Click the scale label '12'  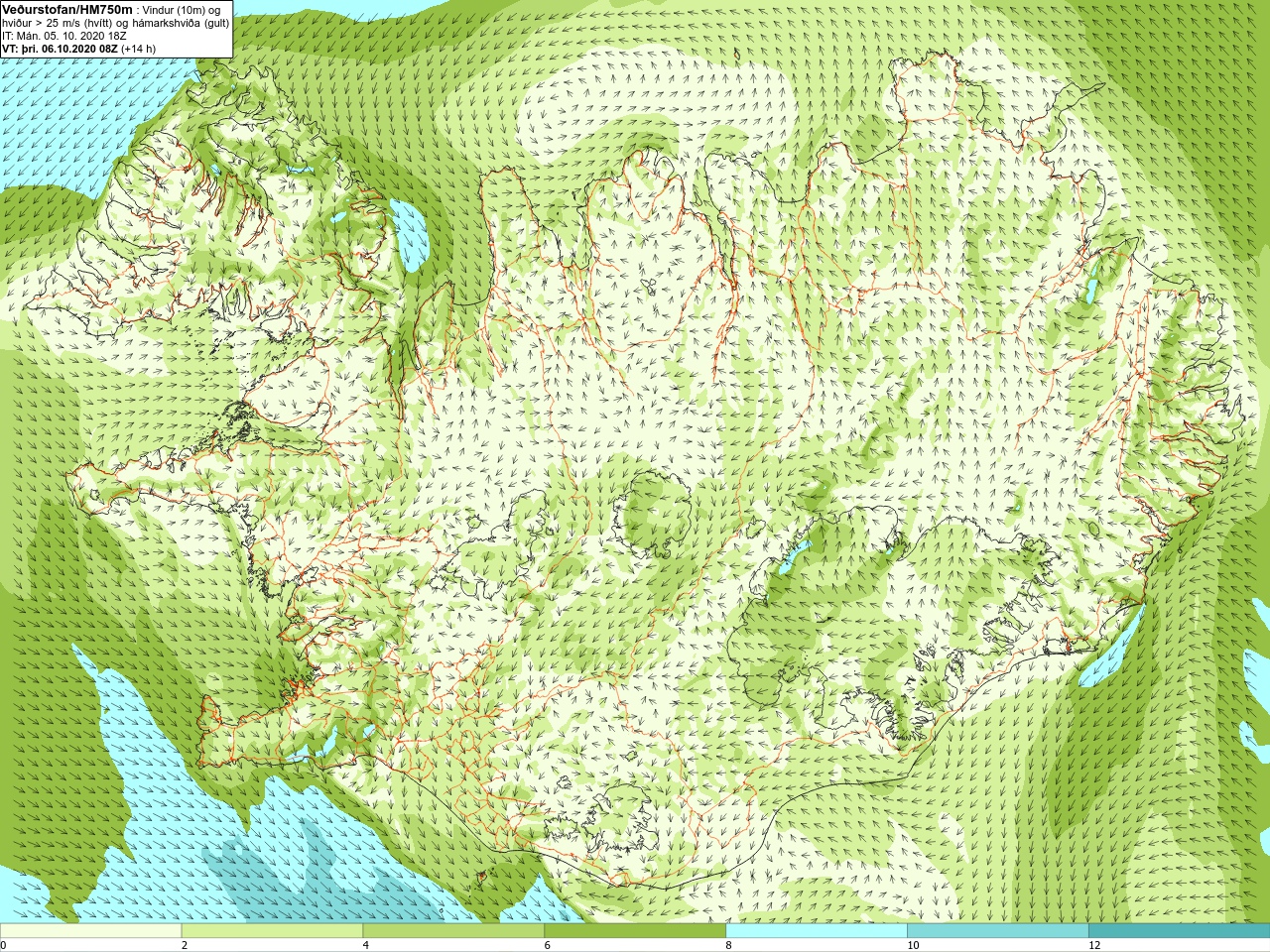click(x=1094, y=945)
